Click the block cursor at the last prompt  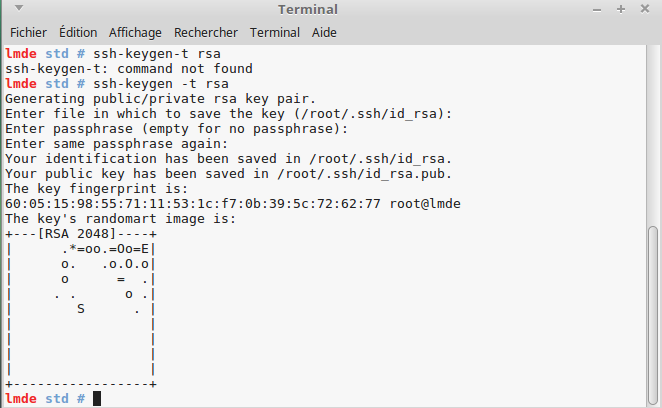(97, 399)
